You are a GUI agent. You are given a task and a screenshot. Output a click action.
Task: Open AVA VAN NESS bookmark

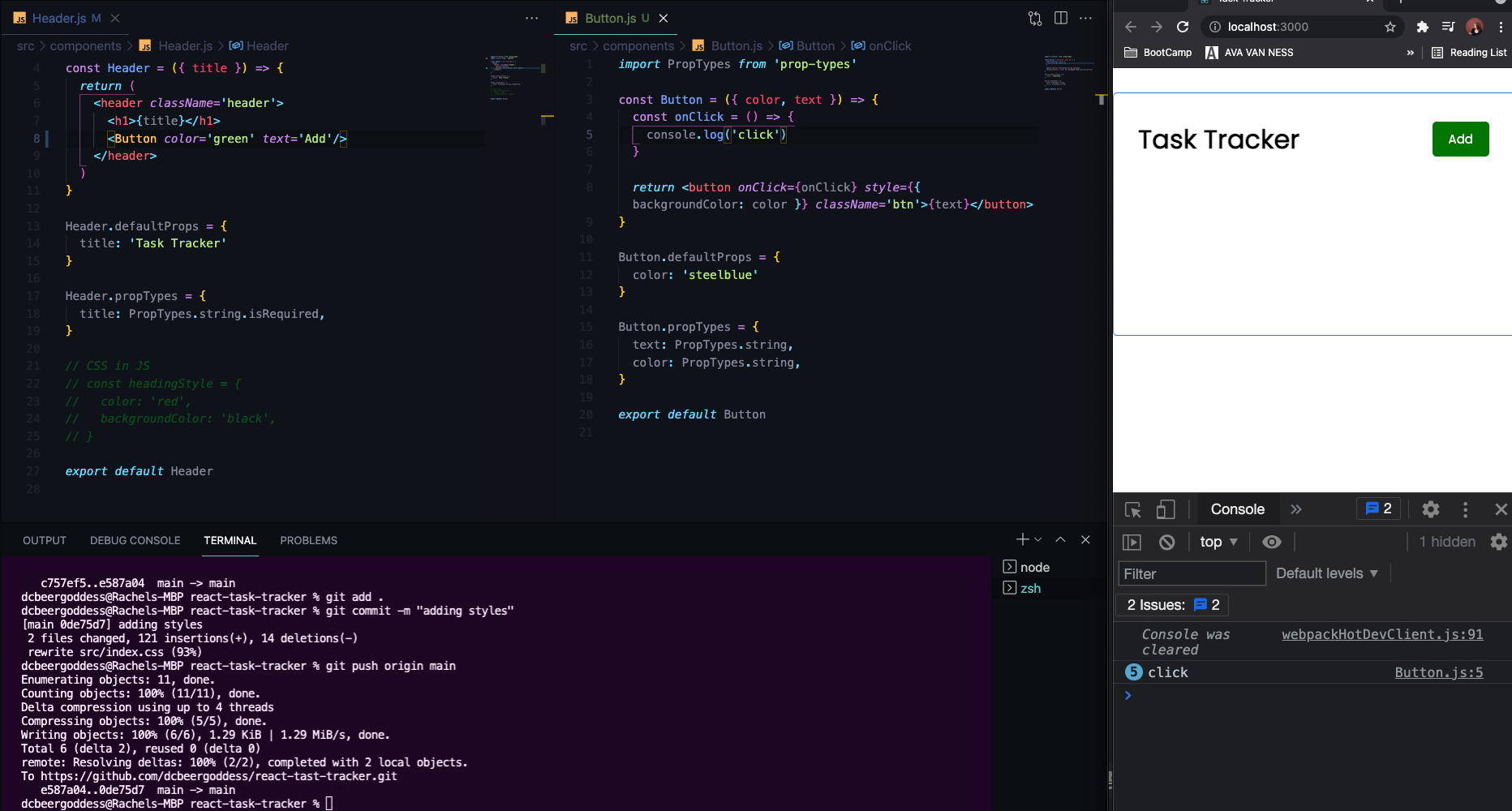(1249, 53)
